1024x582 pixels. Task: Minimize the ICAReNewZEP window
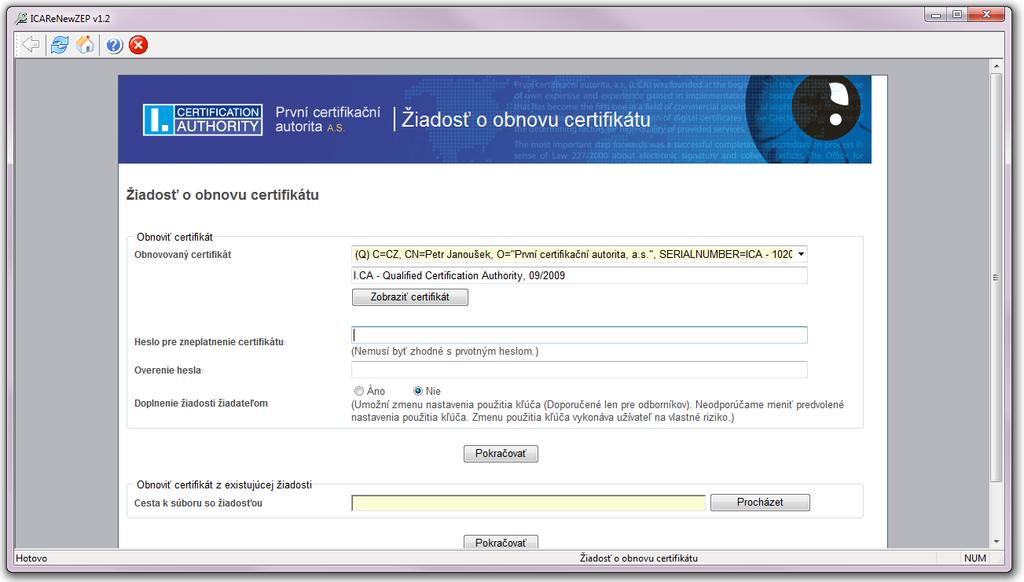[936, 14]
